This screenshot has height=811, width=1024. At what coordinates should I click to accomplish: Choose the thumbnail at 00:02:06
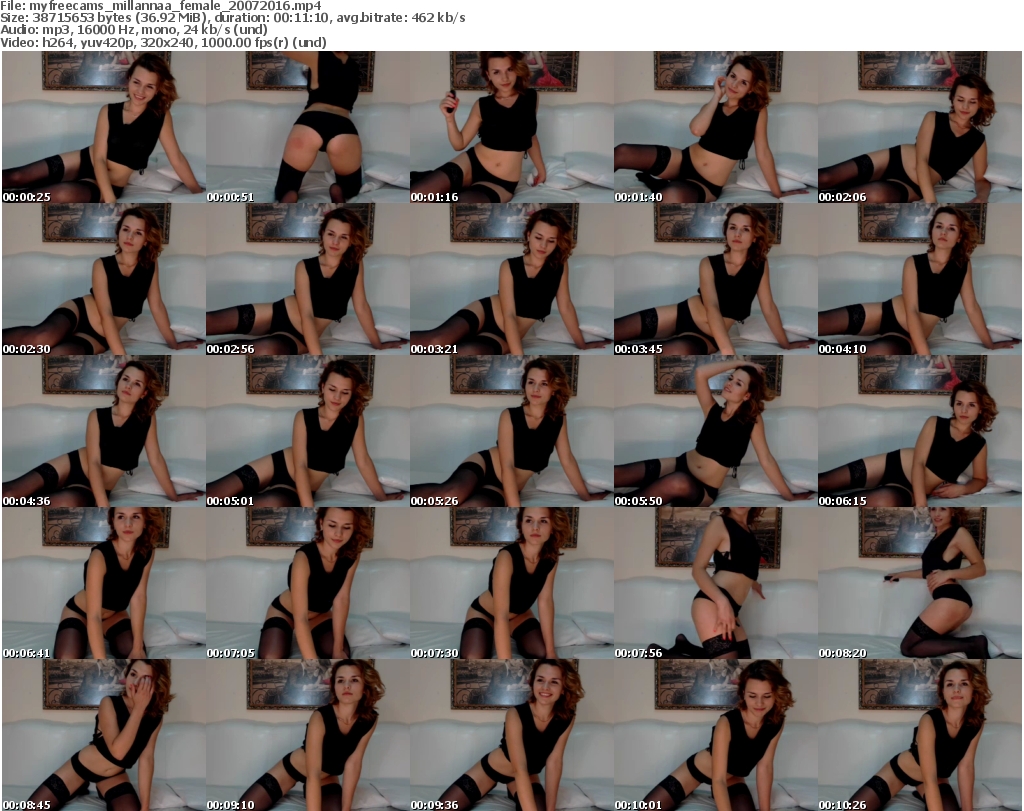pyautogui.click(x=920, y=127)
